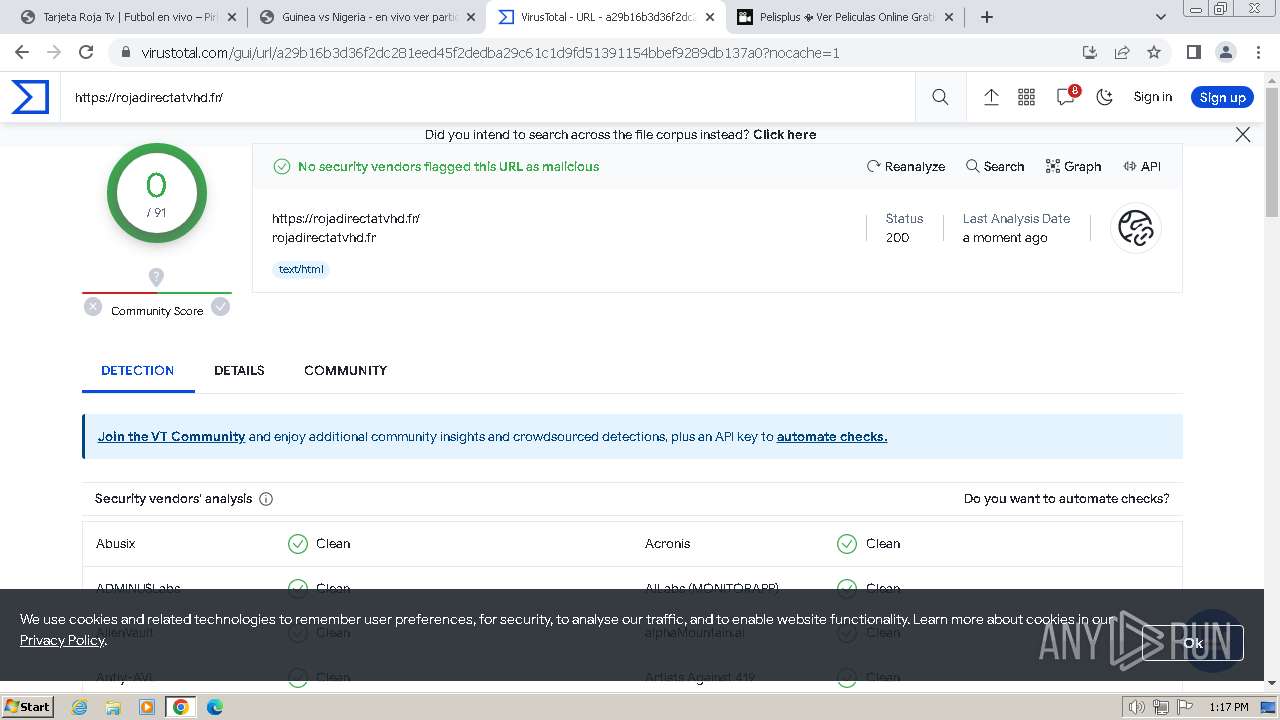Toggle the browser side panel icon
Viewport: 1280px width, 720px height.
[x=1194, y=53]
